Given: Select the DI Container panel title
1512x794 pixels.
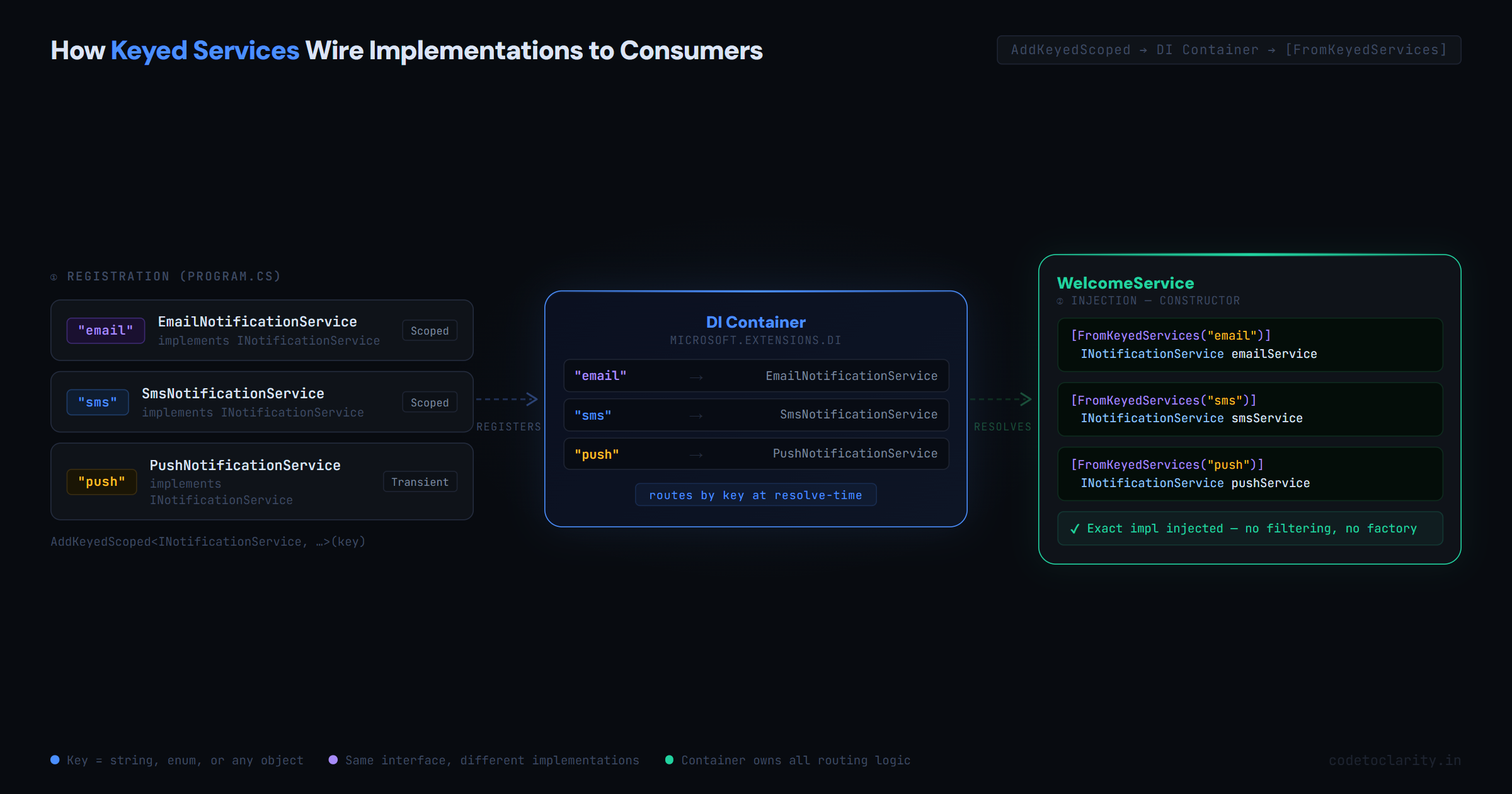Looking at the screenshot, I should (x=755, y=322).
